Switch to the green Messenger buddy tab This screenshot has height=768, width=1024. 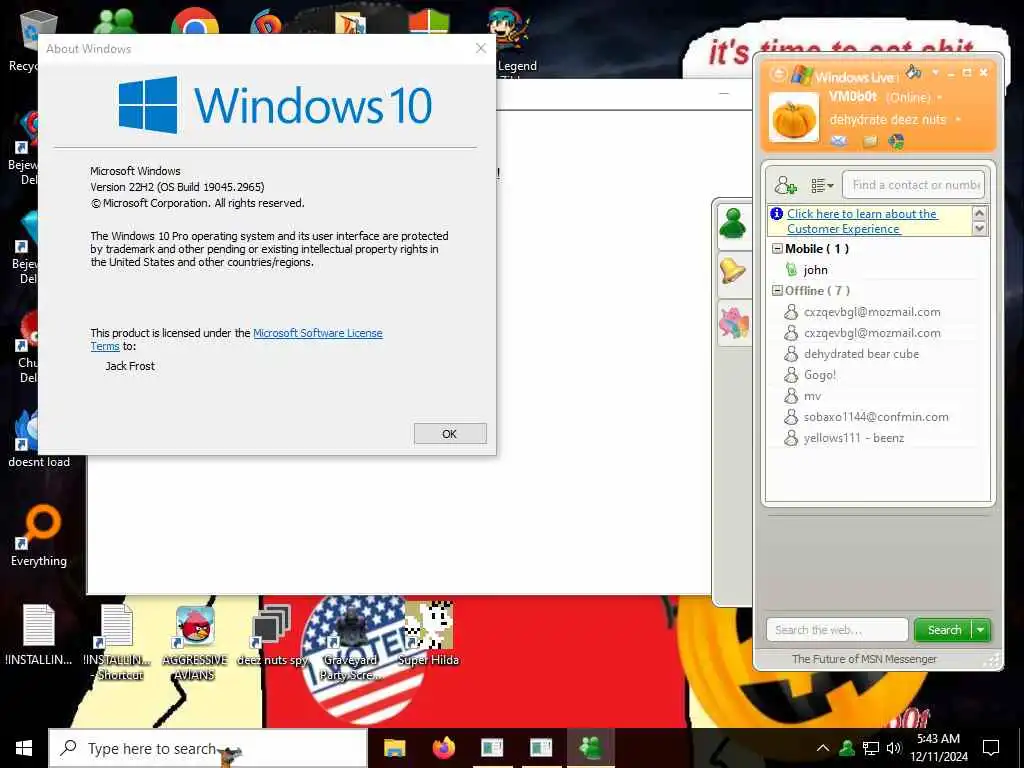click(733, 225)
